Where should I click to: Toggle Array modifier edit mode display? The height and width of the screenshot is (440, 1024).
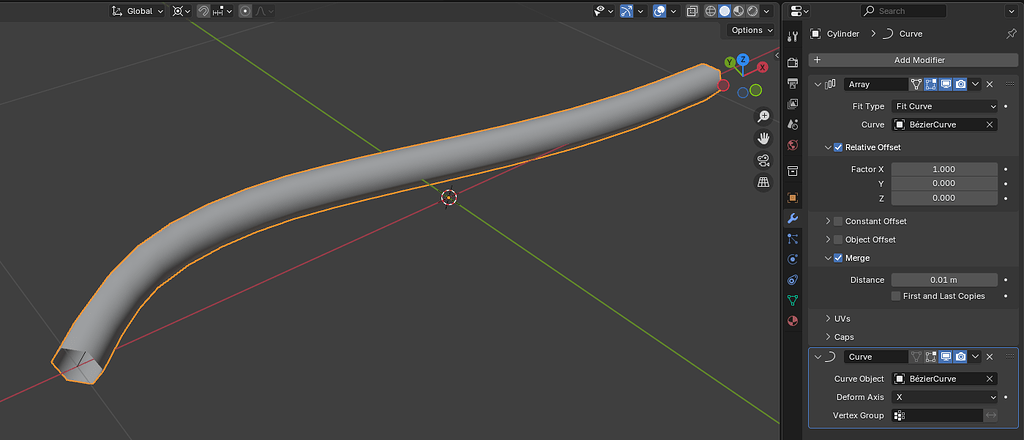pos(931,84)
